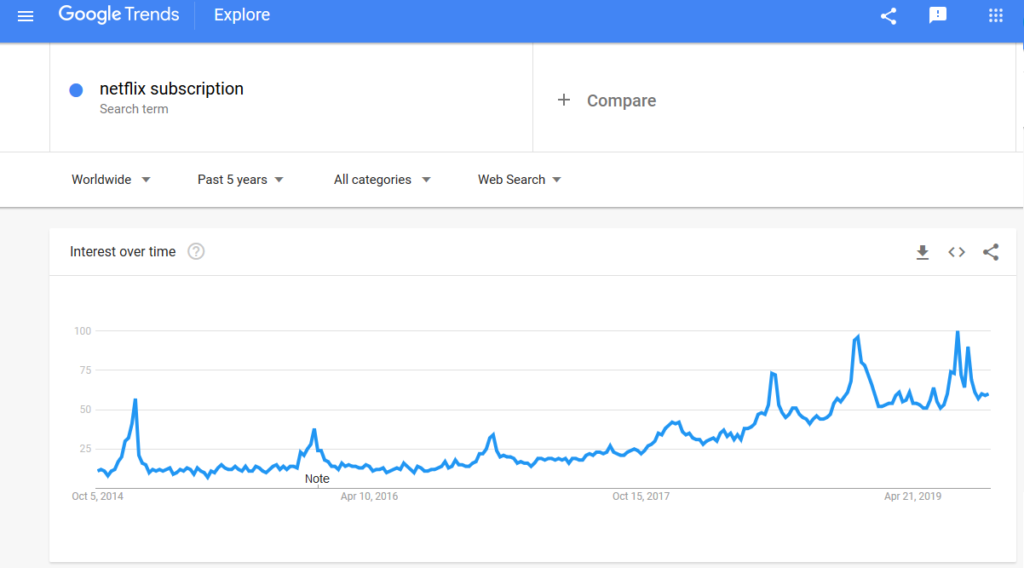Expand the All categories dropdown

click(382, 180)
